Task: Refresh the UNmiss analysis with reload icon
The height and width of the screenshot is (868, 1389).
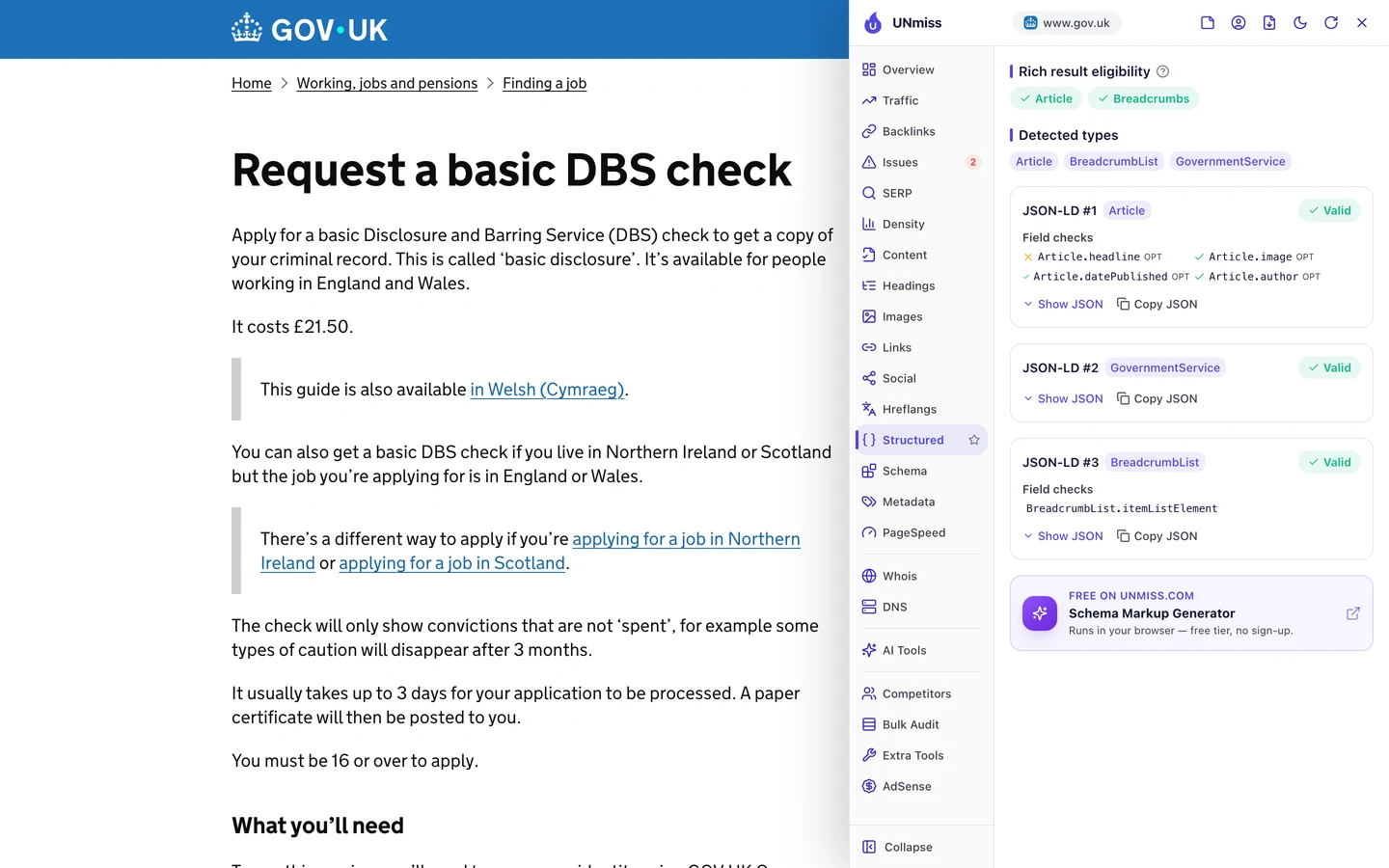Action: [x=1331, y=23]
